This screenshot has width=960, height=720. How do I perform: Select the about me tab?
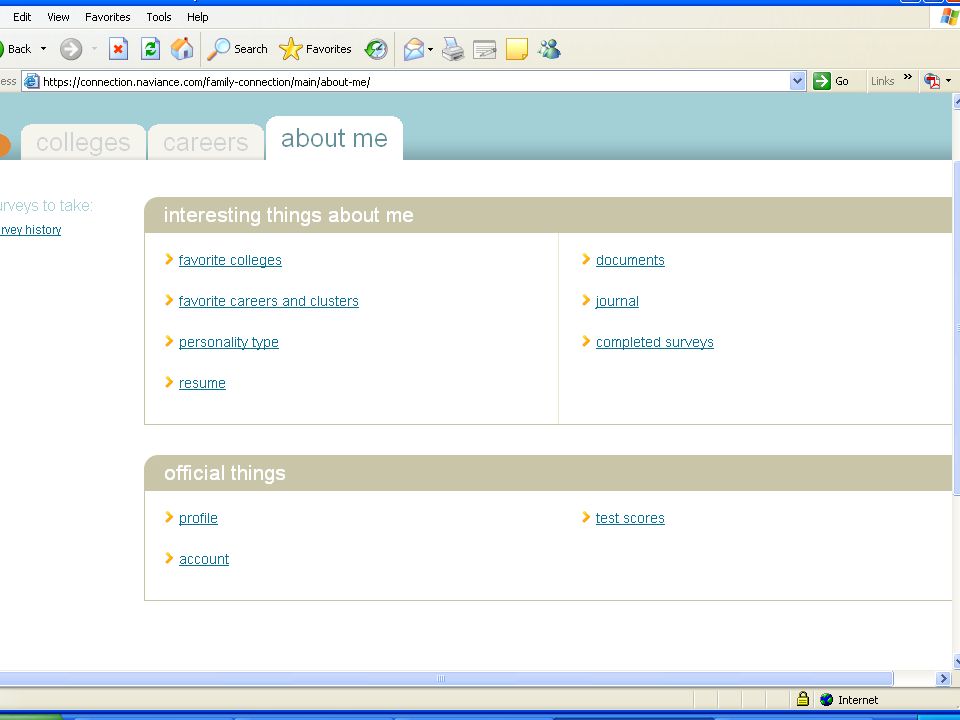click(x=334, y=138)
